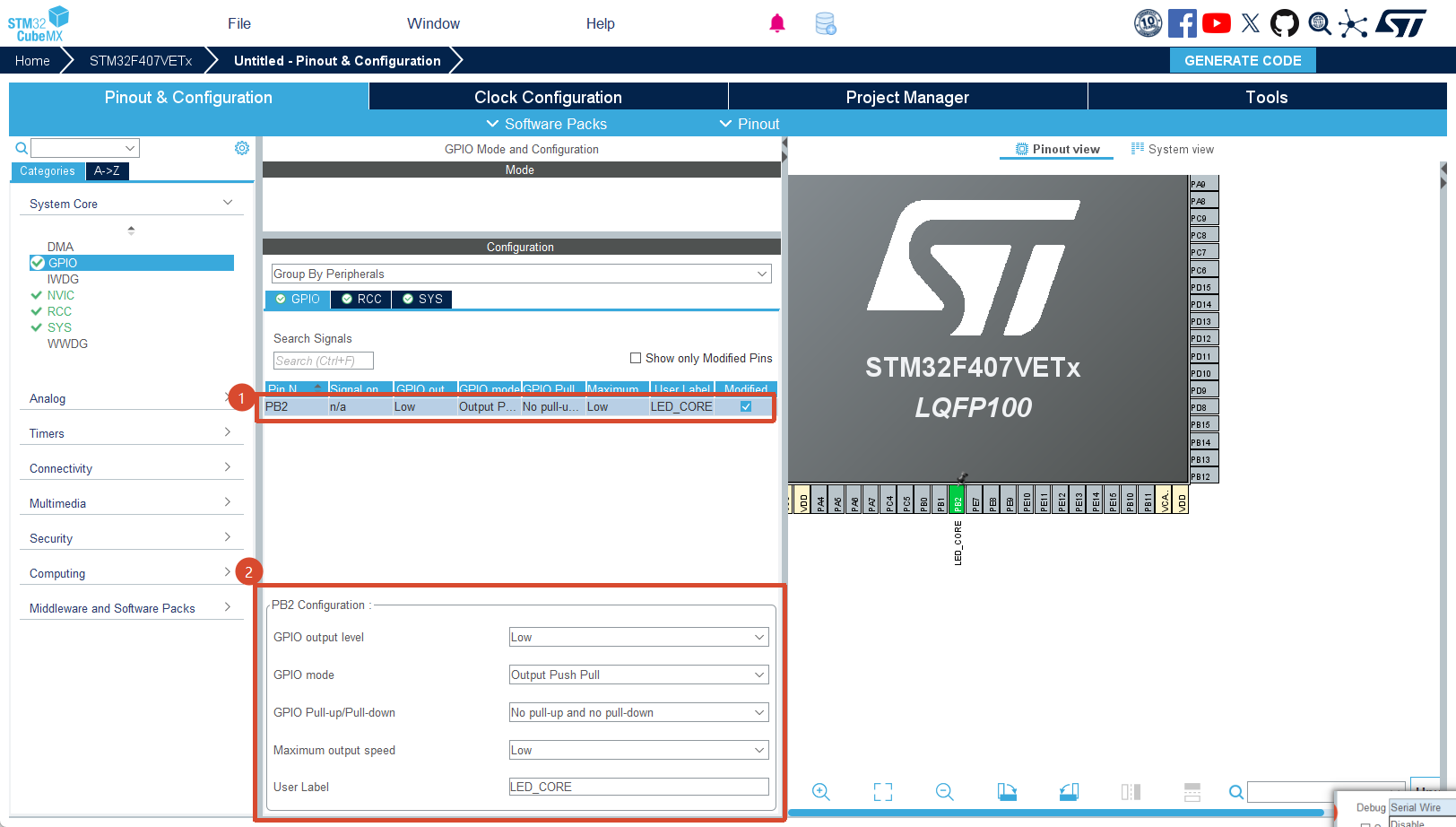Open the File menu
This screenshot has height=827, width=1456.
point(239,23)
